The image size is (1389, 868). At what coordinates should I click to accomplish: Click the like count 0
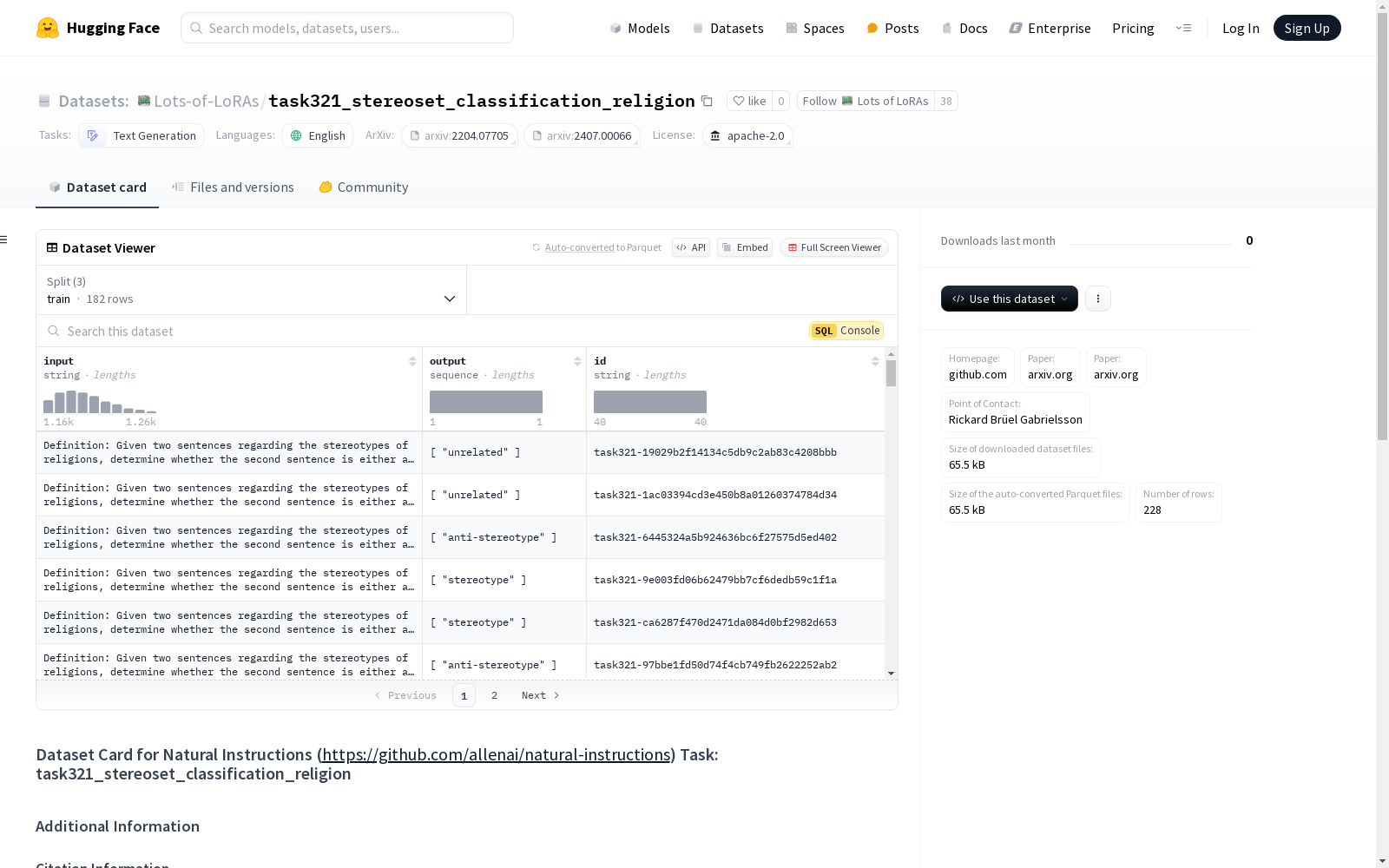(781, 102)
